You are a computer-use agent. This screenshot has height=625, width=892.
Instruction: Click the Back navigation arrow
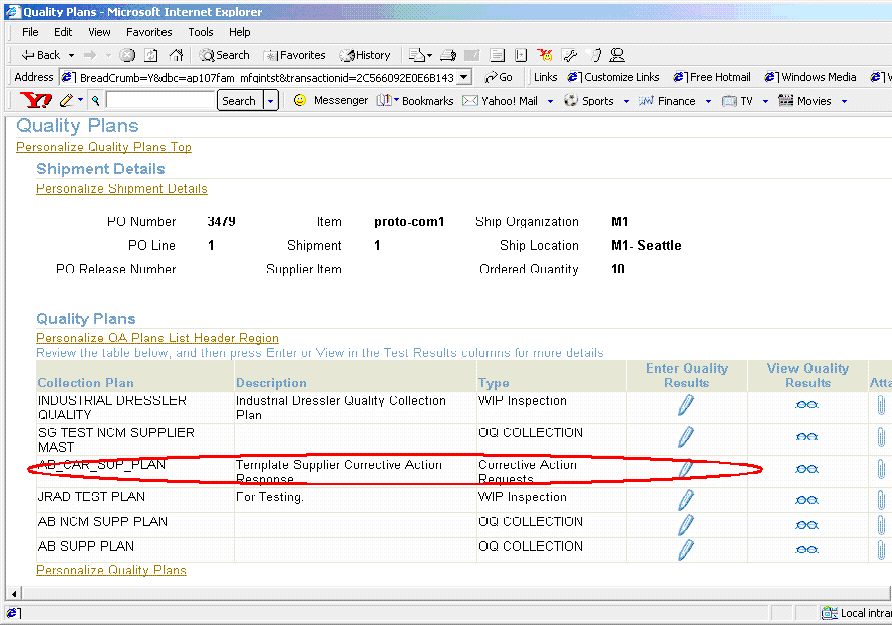pos(40,55)
